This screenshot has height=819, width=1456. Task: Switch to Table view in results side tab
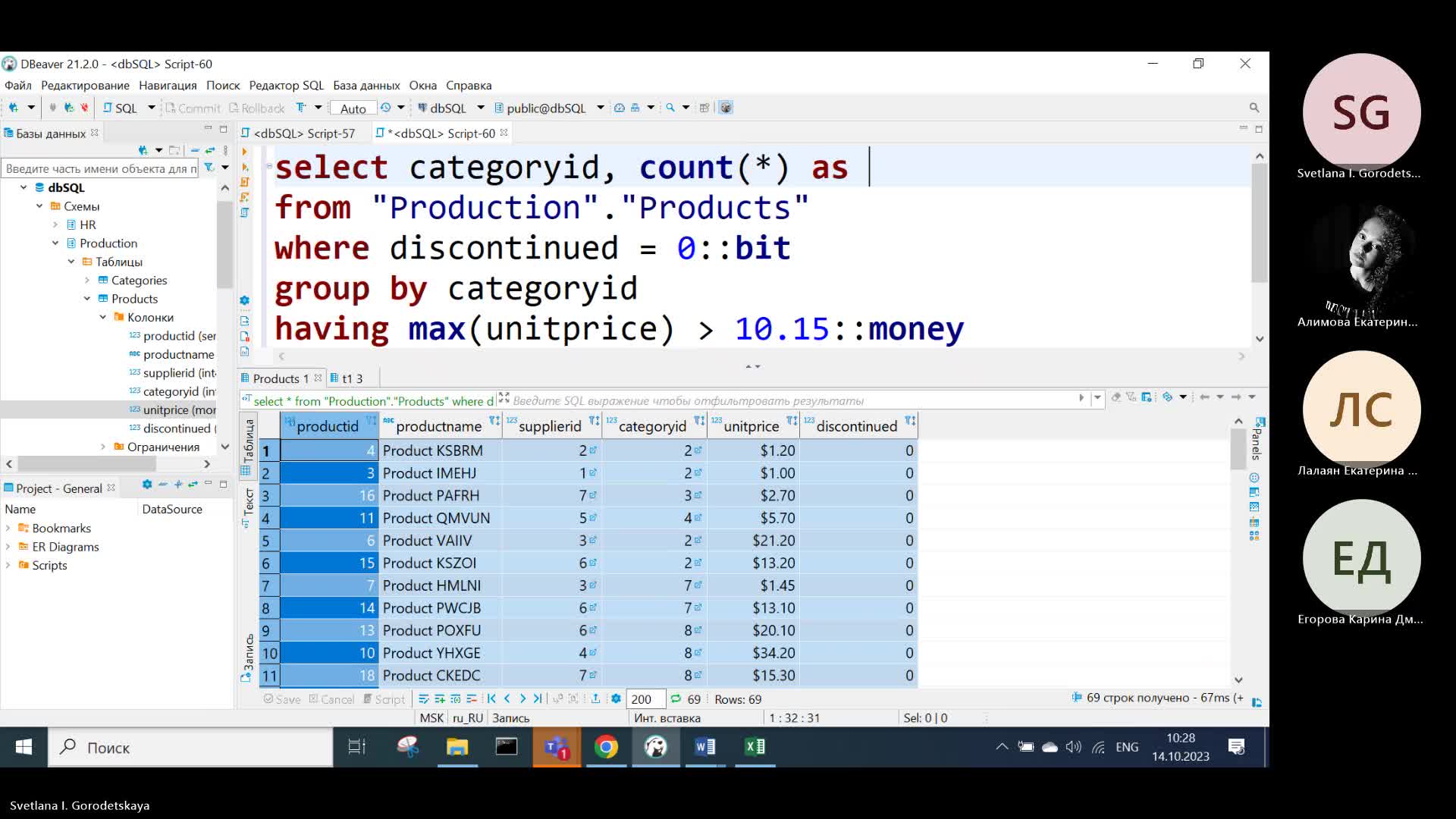tap(248, 447)
